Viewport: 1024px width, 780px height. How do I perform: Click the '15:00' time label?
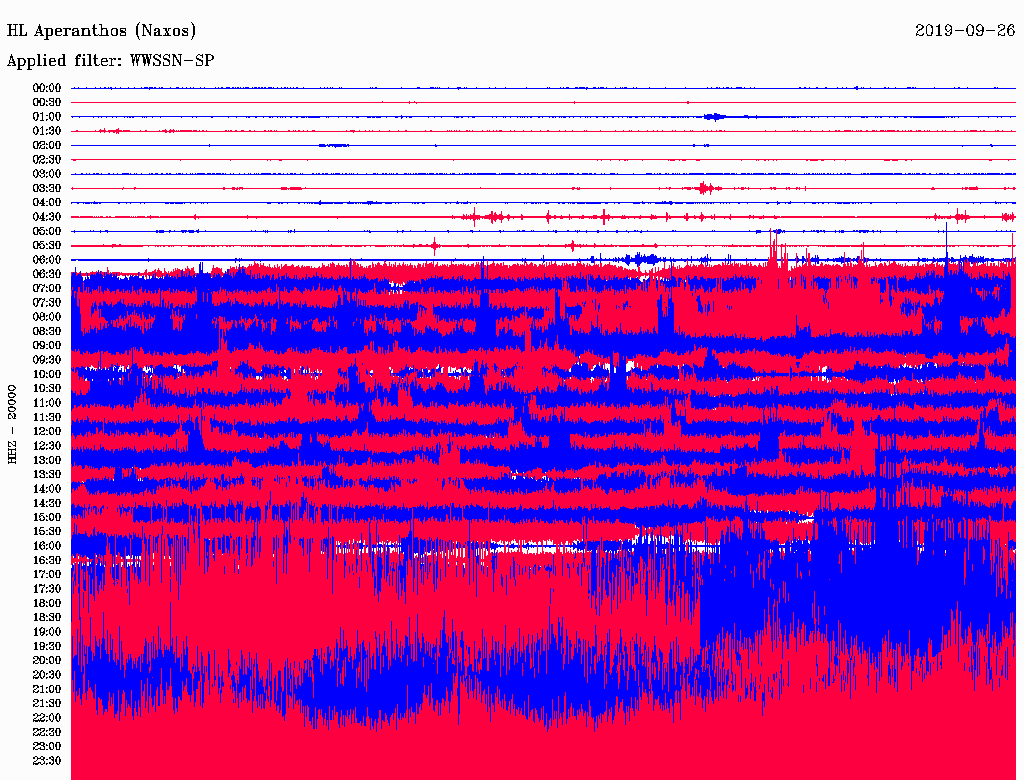(47, 517)
